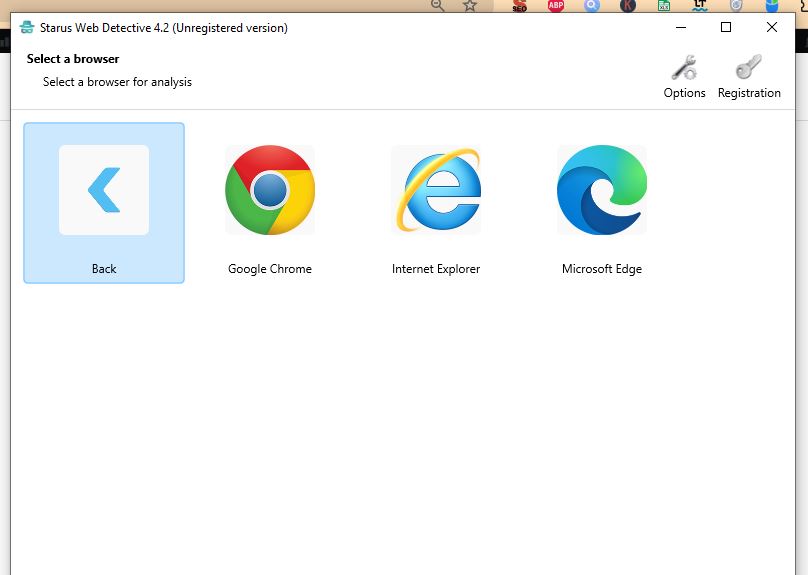Click the LT extension icon in browser toolbar
The image size is (808, 575).
699,6
